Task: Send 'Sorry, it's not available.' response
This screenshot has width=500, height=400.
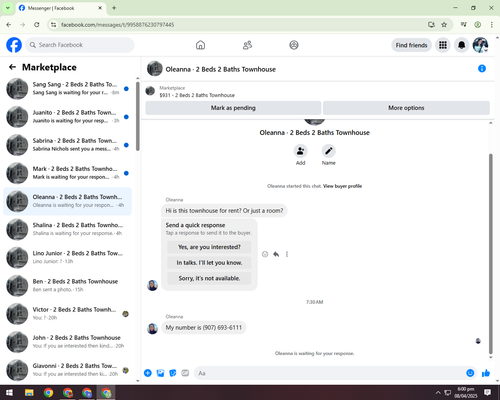Action: coord(209,278)
